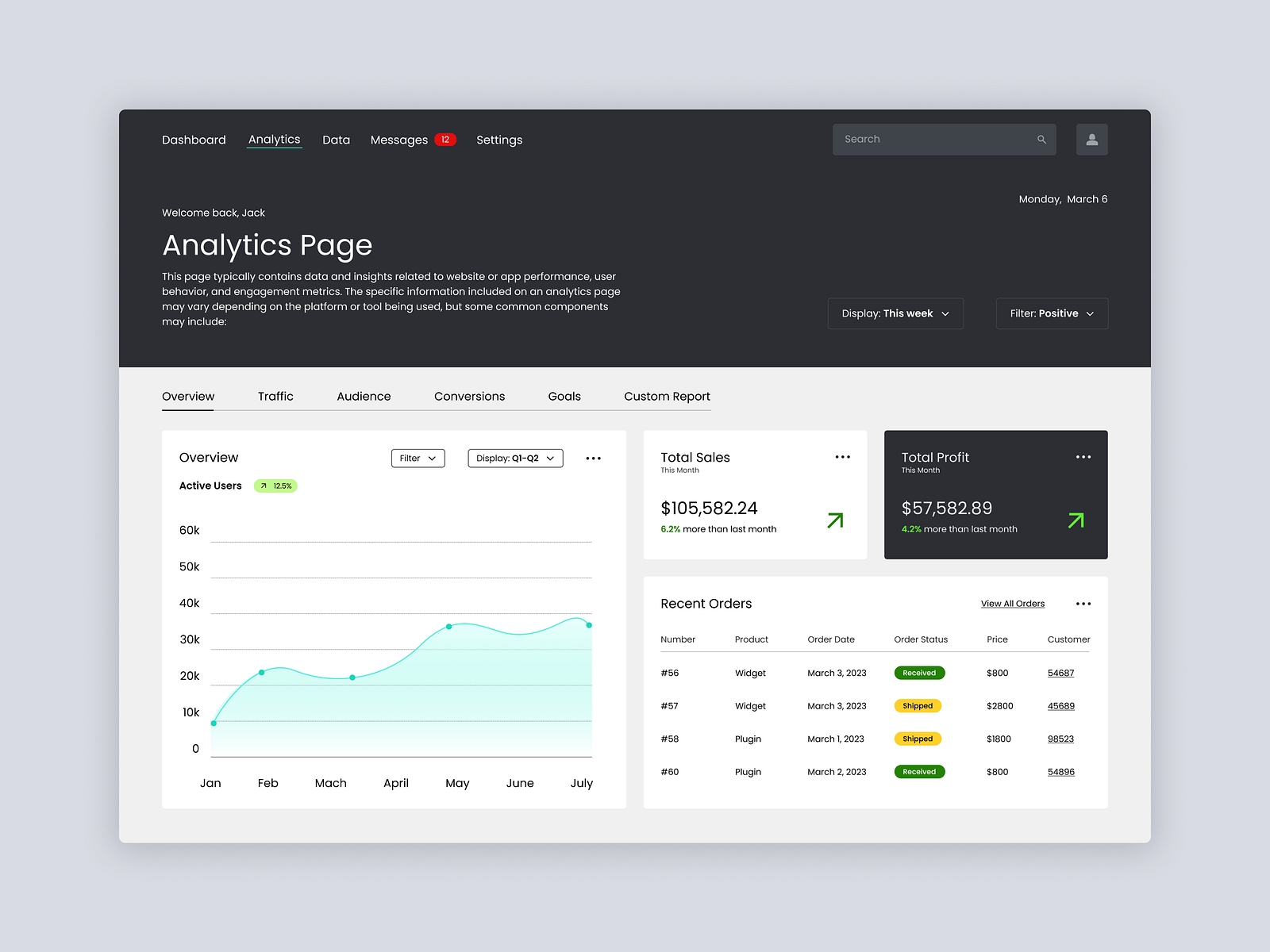Click the Messages notification badge

[x=445, y=139]
